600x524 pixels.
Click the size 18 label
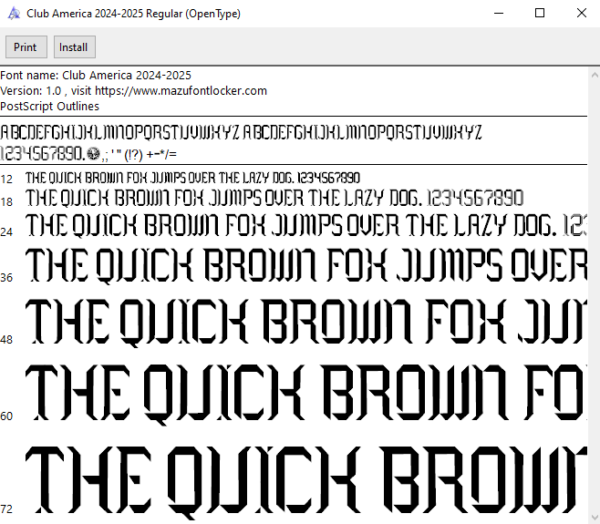click(x=7, y=202)
